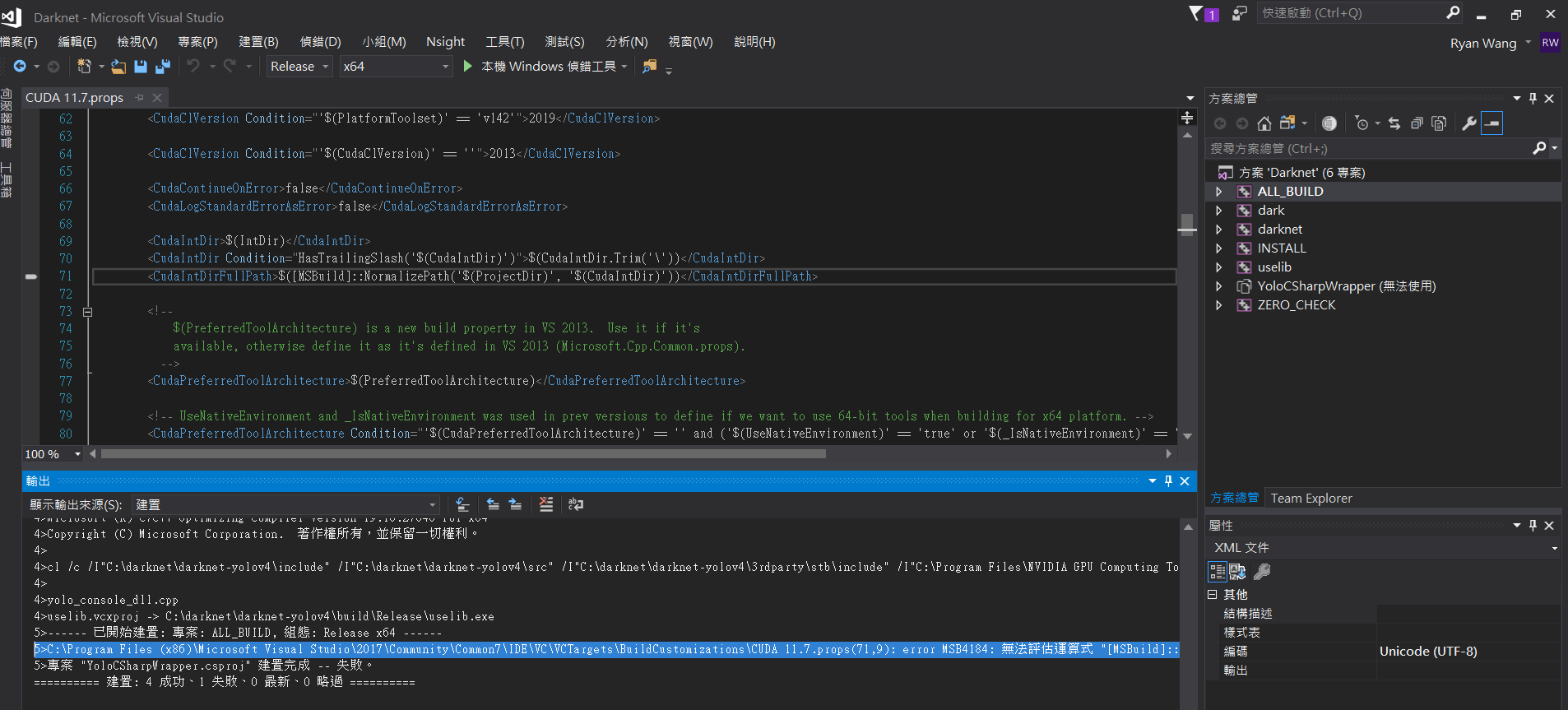Screen dimensions: 1568x710
Task: Start debugging with the green play icon
Action: pyautogui.click(x=467, y=66)
